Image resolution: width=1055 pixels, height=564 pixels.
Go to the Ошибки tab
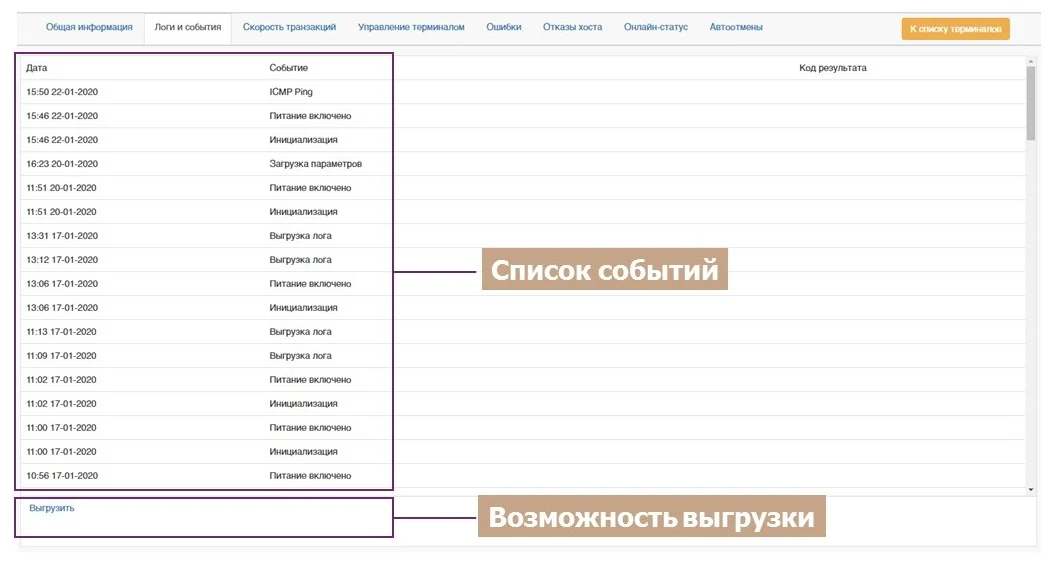coord(504,28)
